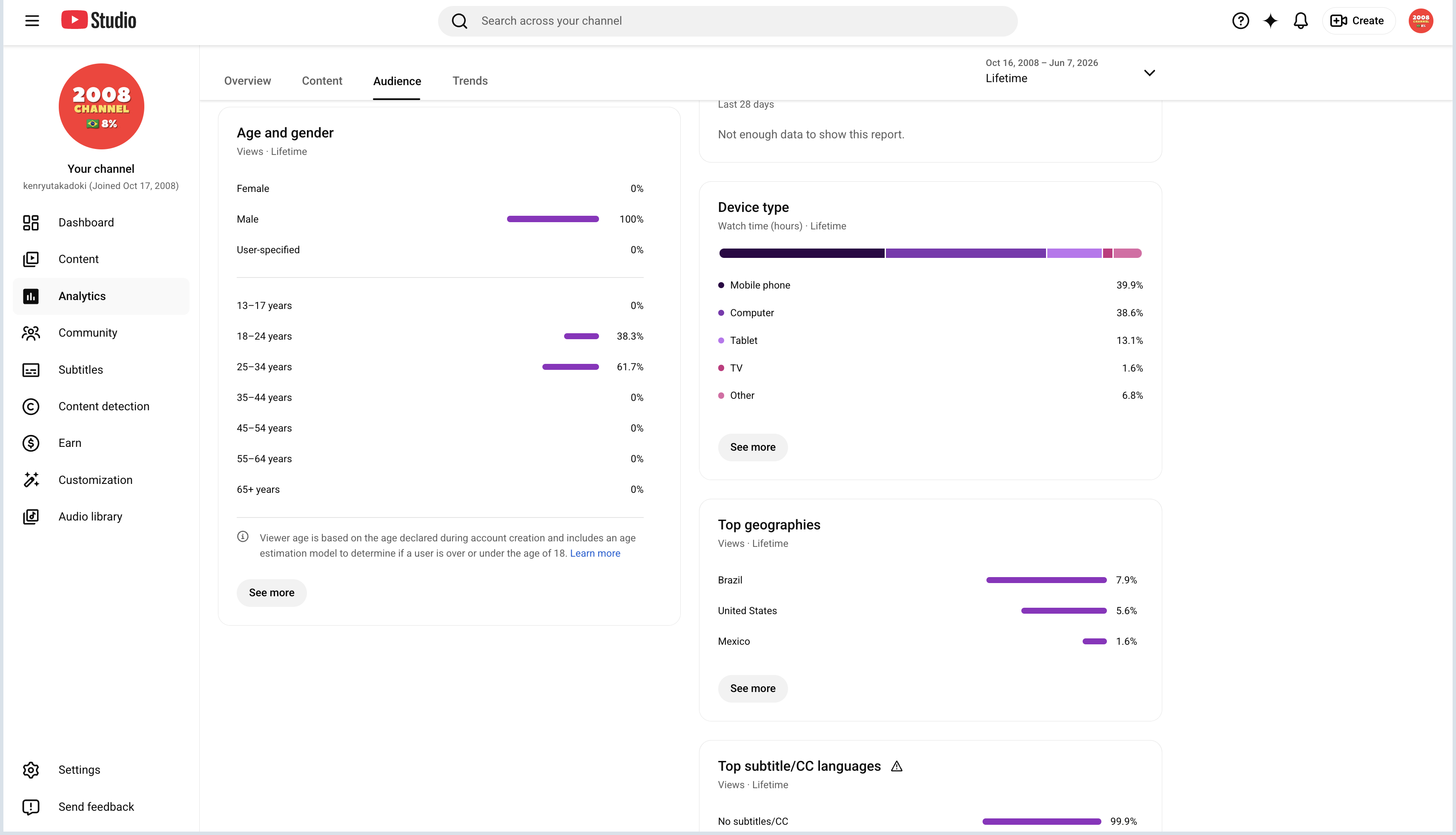The height and width of the screenshot is (835, 1456).
Task: Click the Subtitles caption icon
Action: coord(31,370)
